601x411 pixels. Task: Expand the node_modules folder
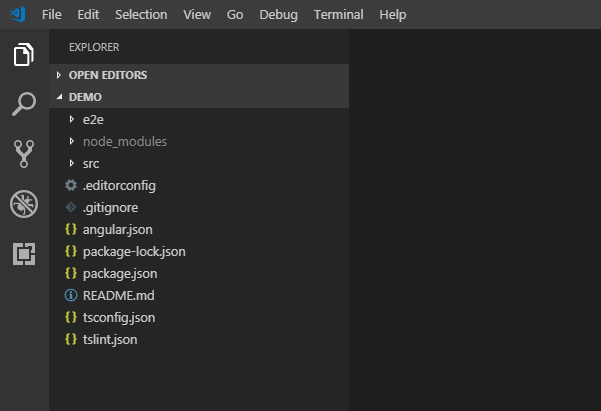[124, 141]
